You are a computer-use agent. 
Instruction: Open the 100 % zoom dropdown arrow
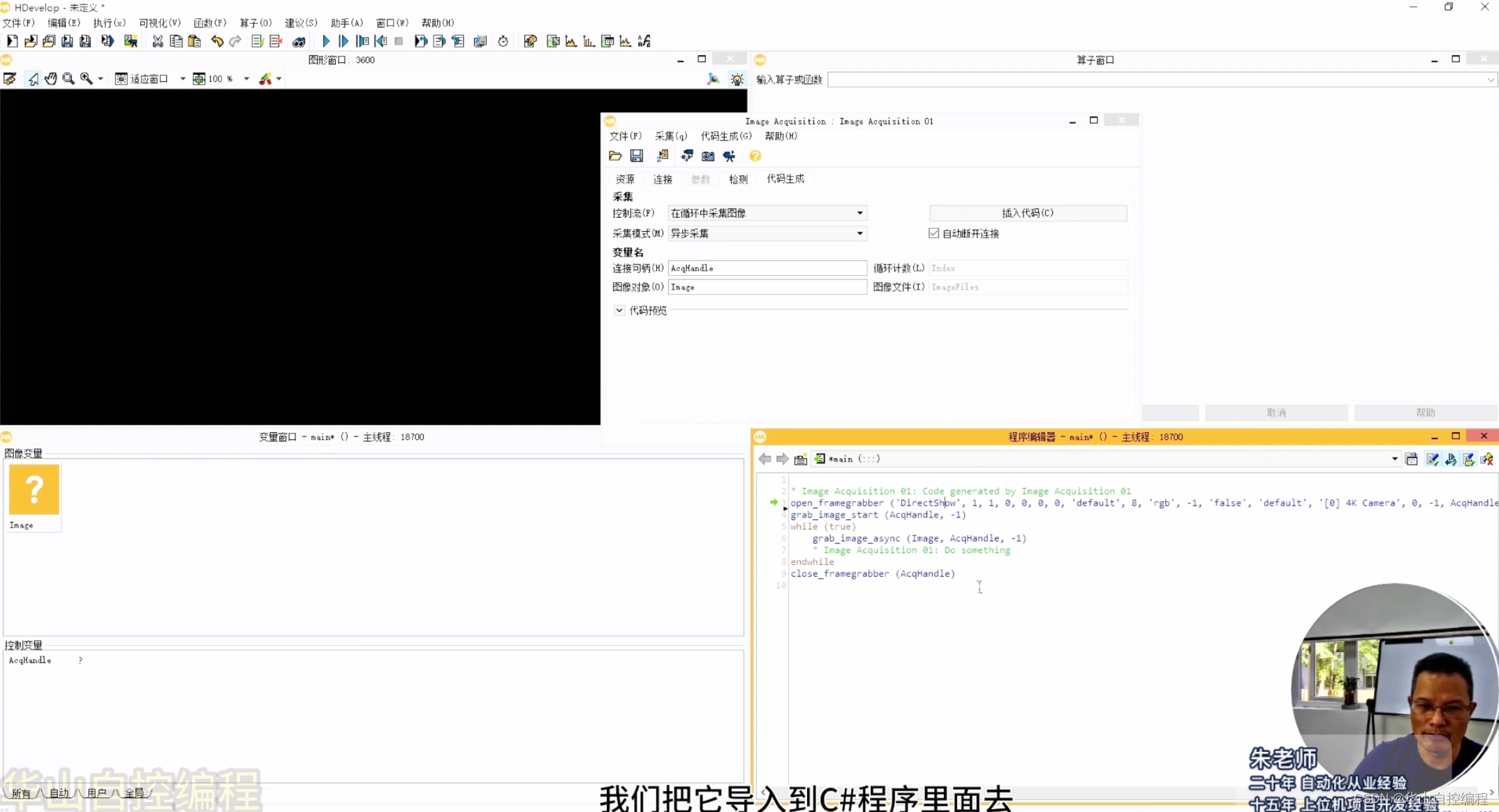(246, 79)
